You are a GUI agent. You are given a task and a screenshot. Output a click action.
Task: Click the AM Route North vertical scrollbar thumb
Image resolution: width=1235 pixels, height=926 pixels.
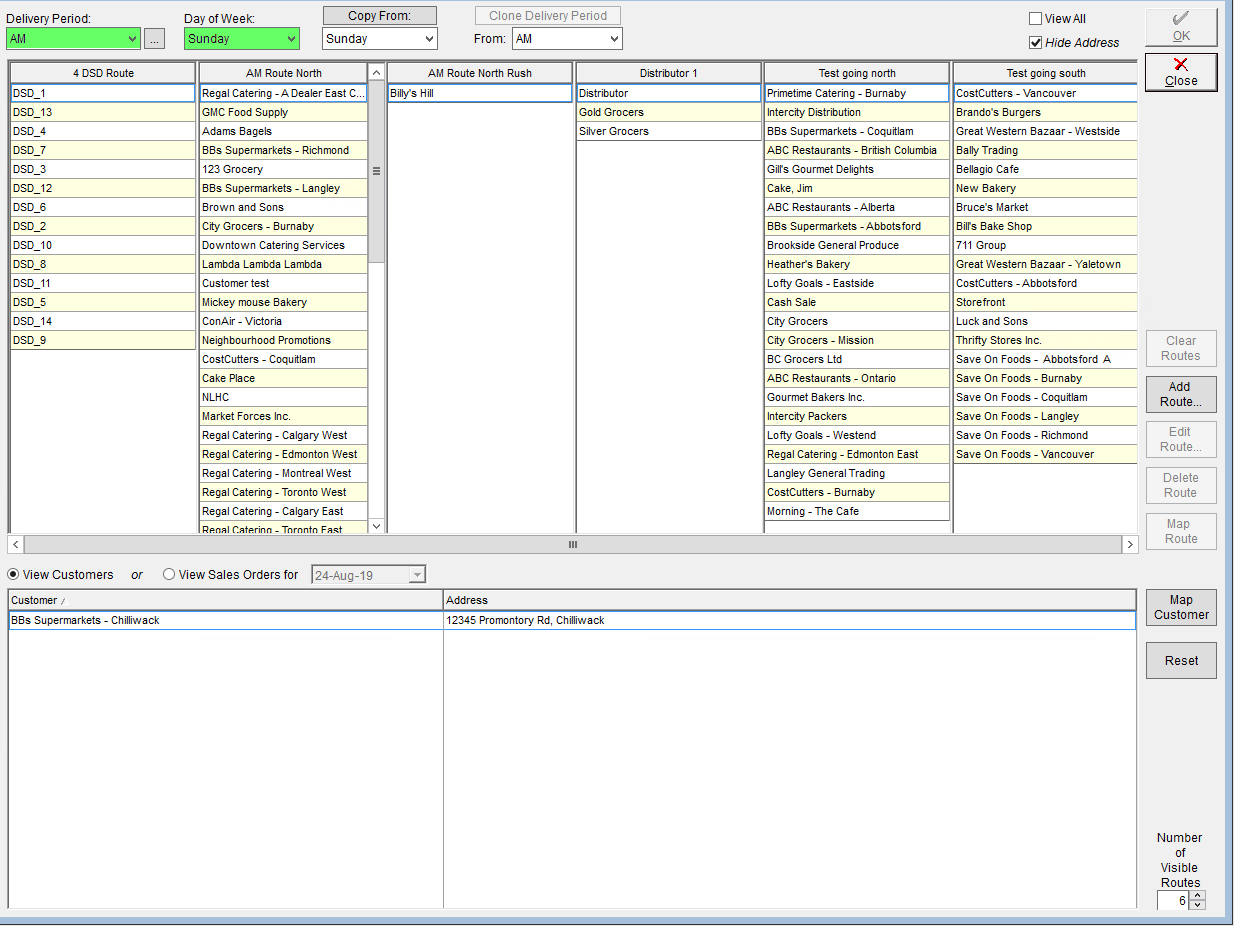click(x=376, y=171)
